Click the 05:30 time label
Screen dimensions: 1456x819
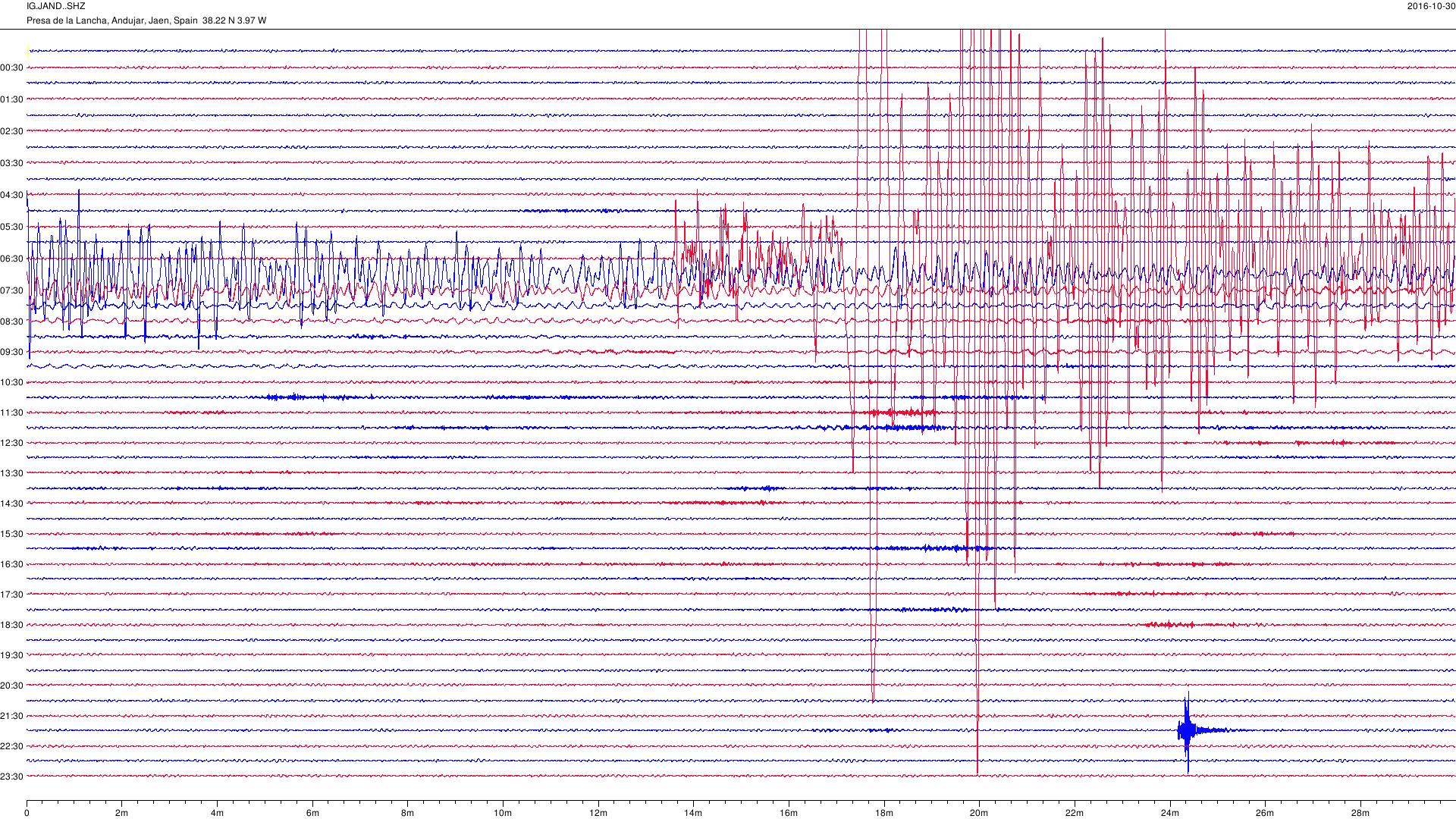pyautogui.click(x=11, y=227)
